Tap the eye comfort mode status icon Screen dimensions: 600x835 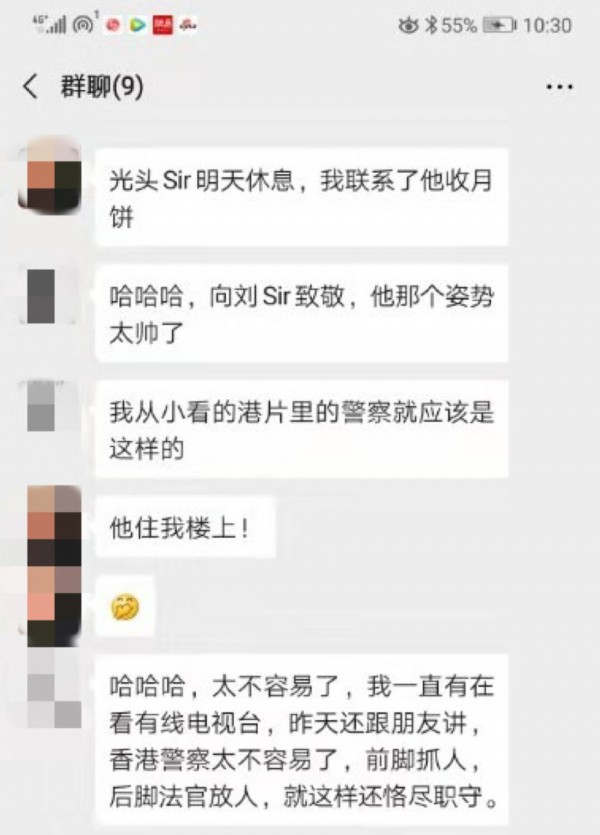pos(408,25)
